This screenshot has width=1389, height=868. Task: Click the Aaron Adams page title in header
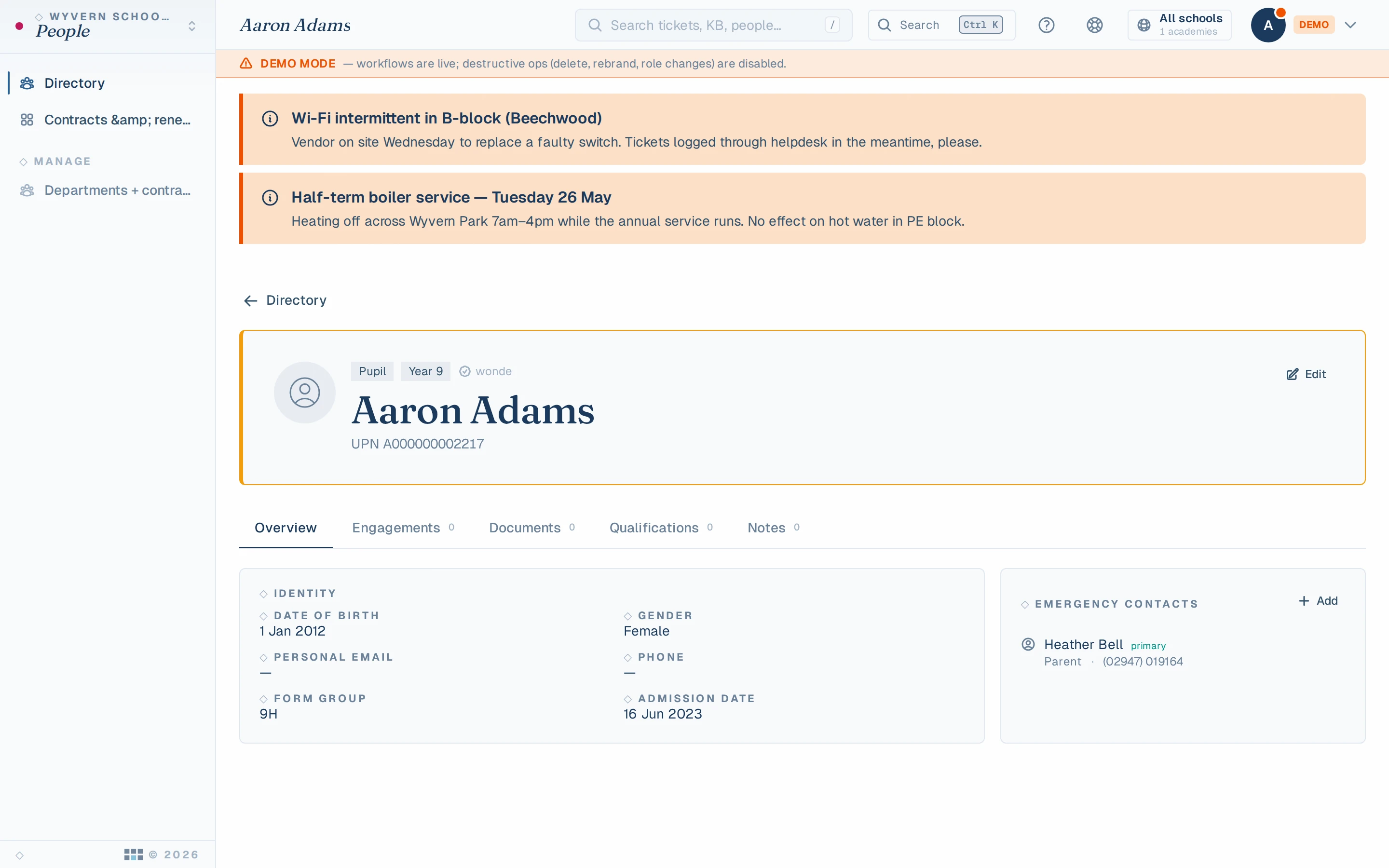tap(295, 25)
